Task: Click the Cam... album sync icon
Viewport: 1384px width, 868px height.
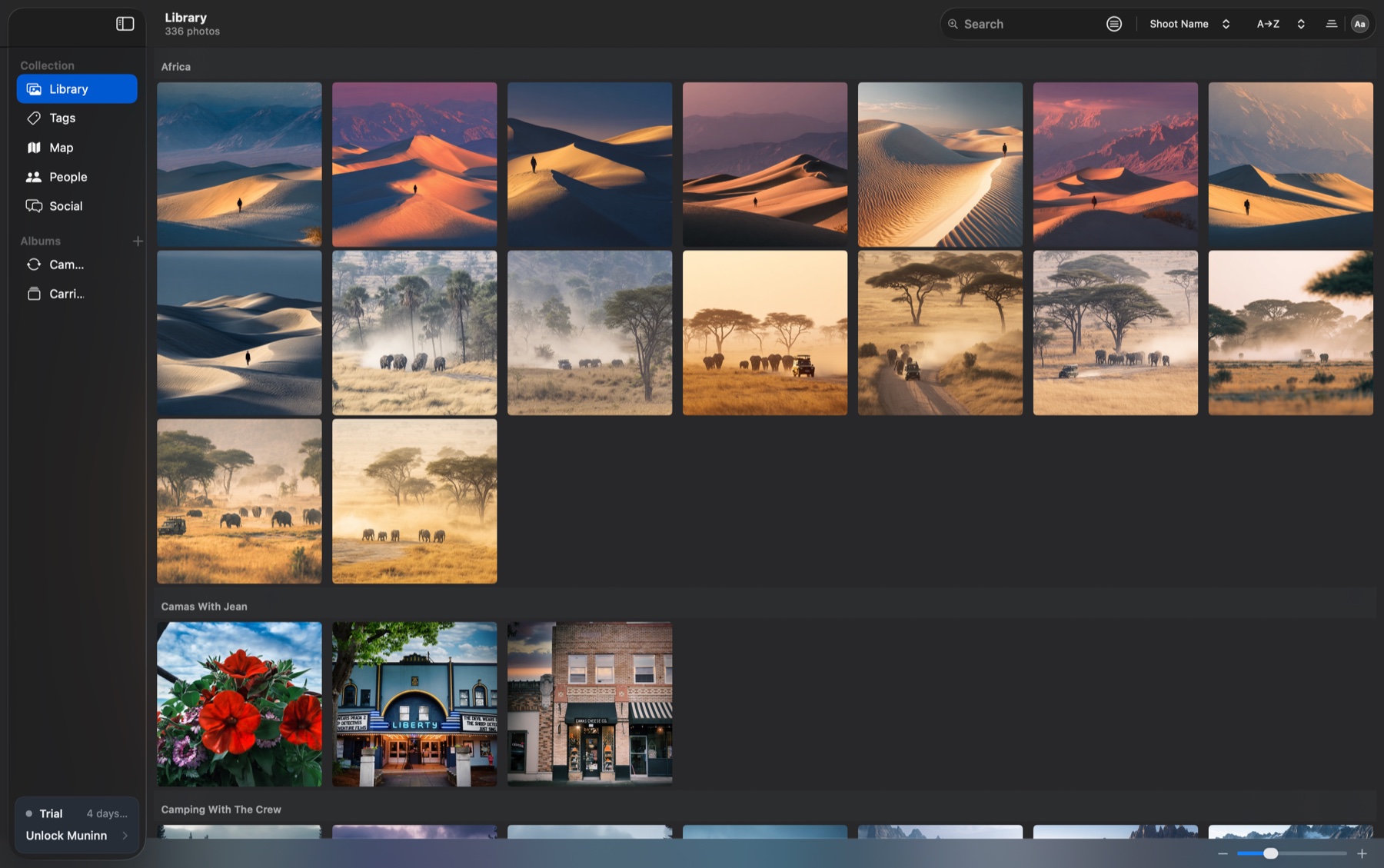Action: (x=34, y=264)
